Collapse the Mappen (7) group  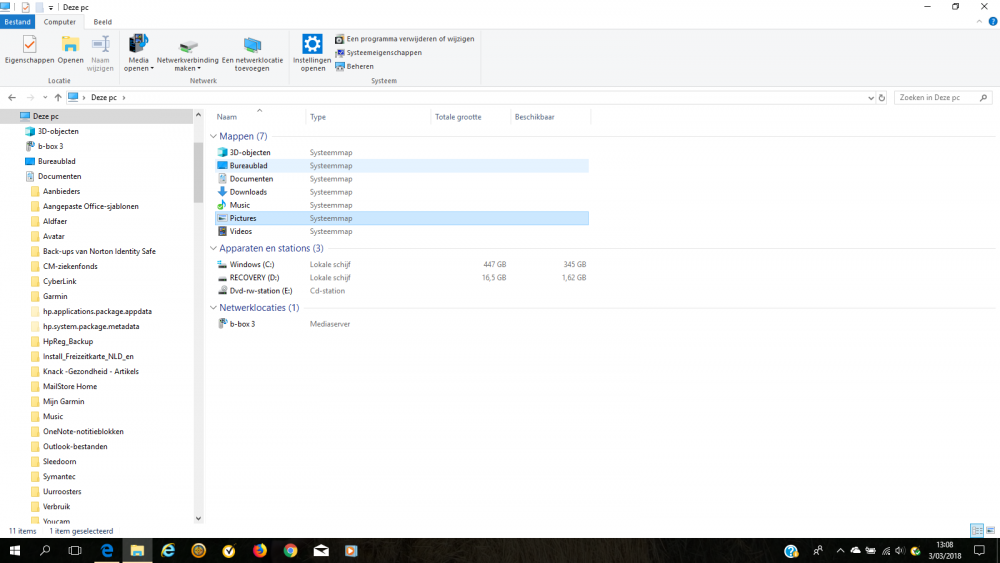click(213, 136)
